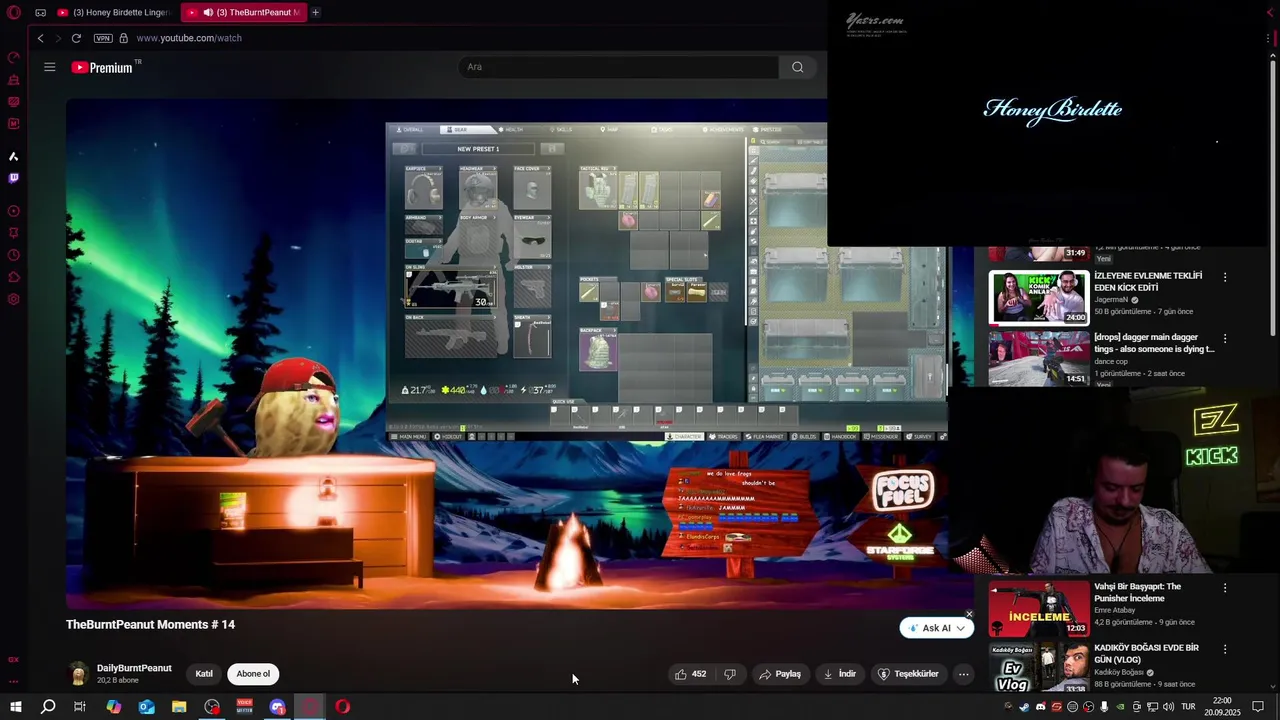Open Outlook from the taskbar
This screenshot has height=720, width=1280.
(x=146, y=707)
